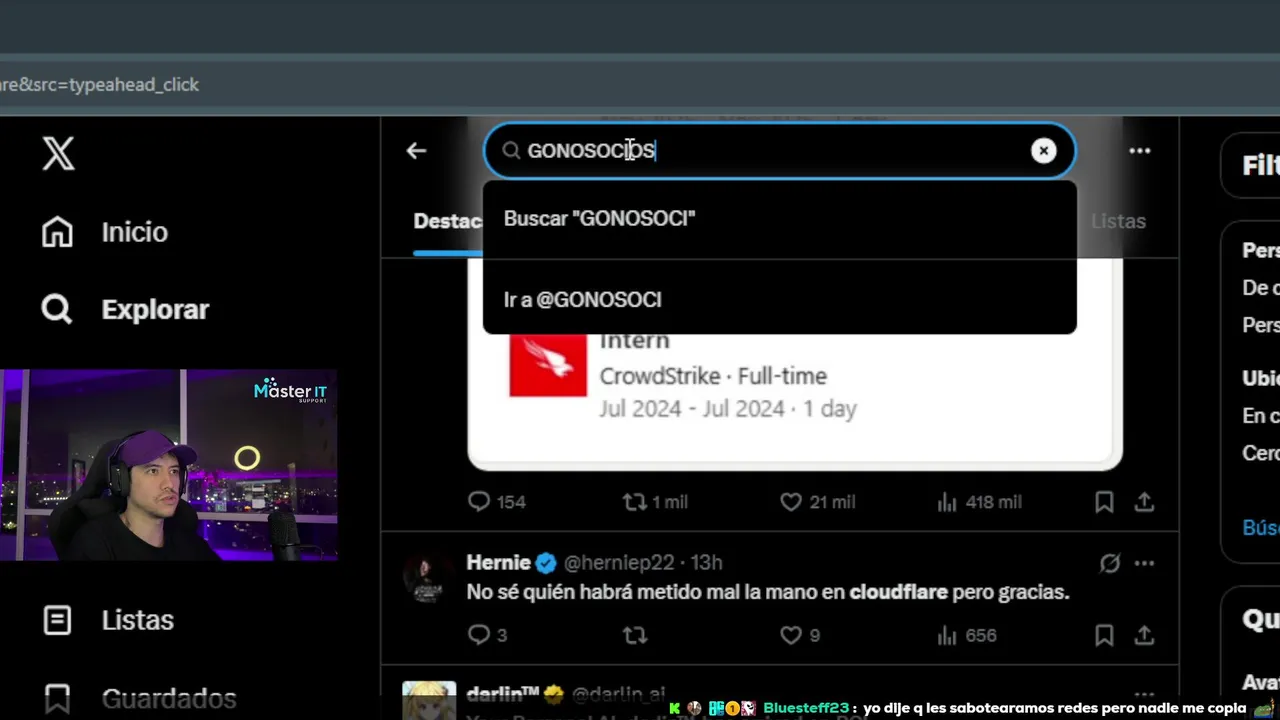
Task: Switch to the Destacado tab
Action: pyautogui.click(x=448, y=221)
